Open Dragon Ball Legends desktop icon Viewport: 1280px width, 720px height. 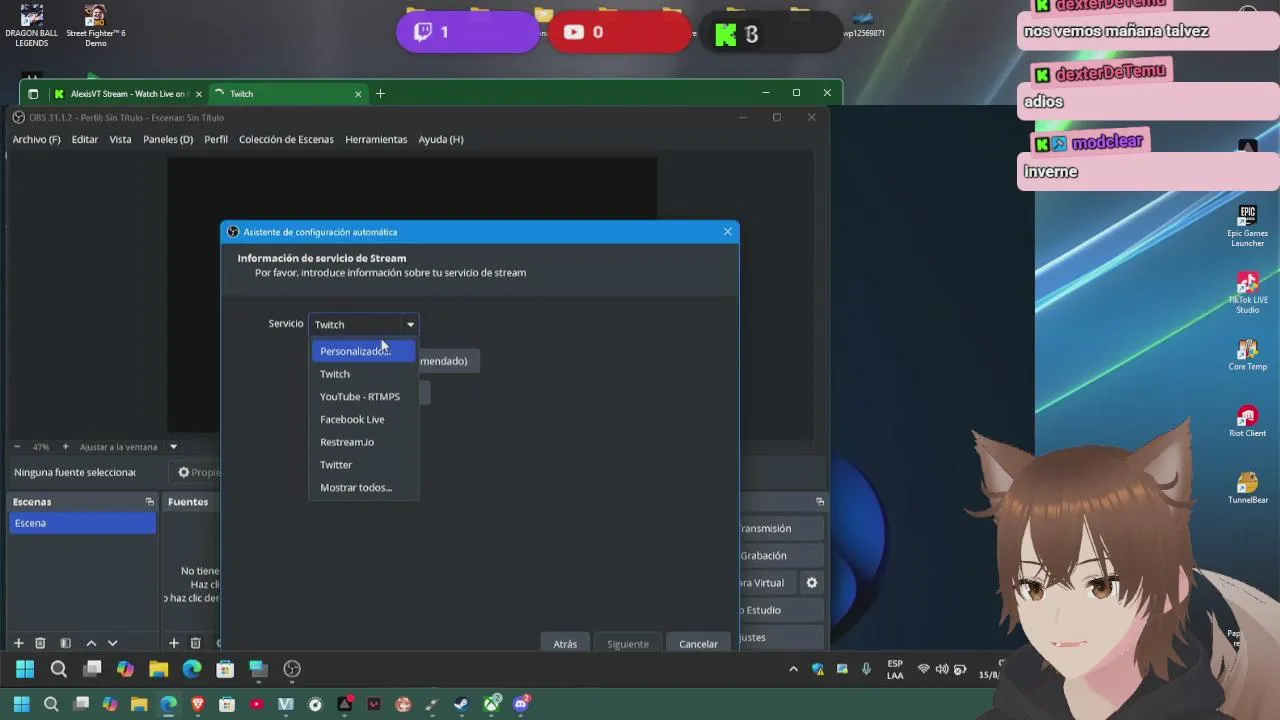[32, 26]
